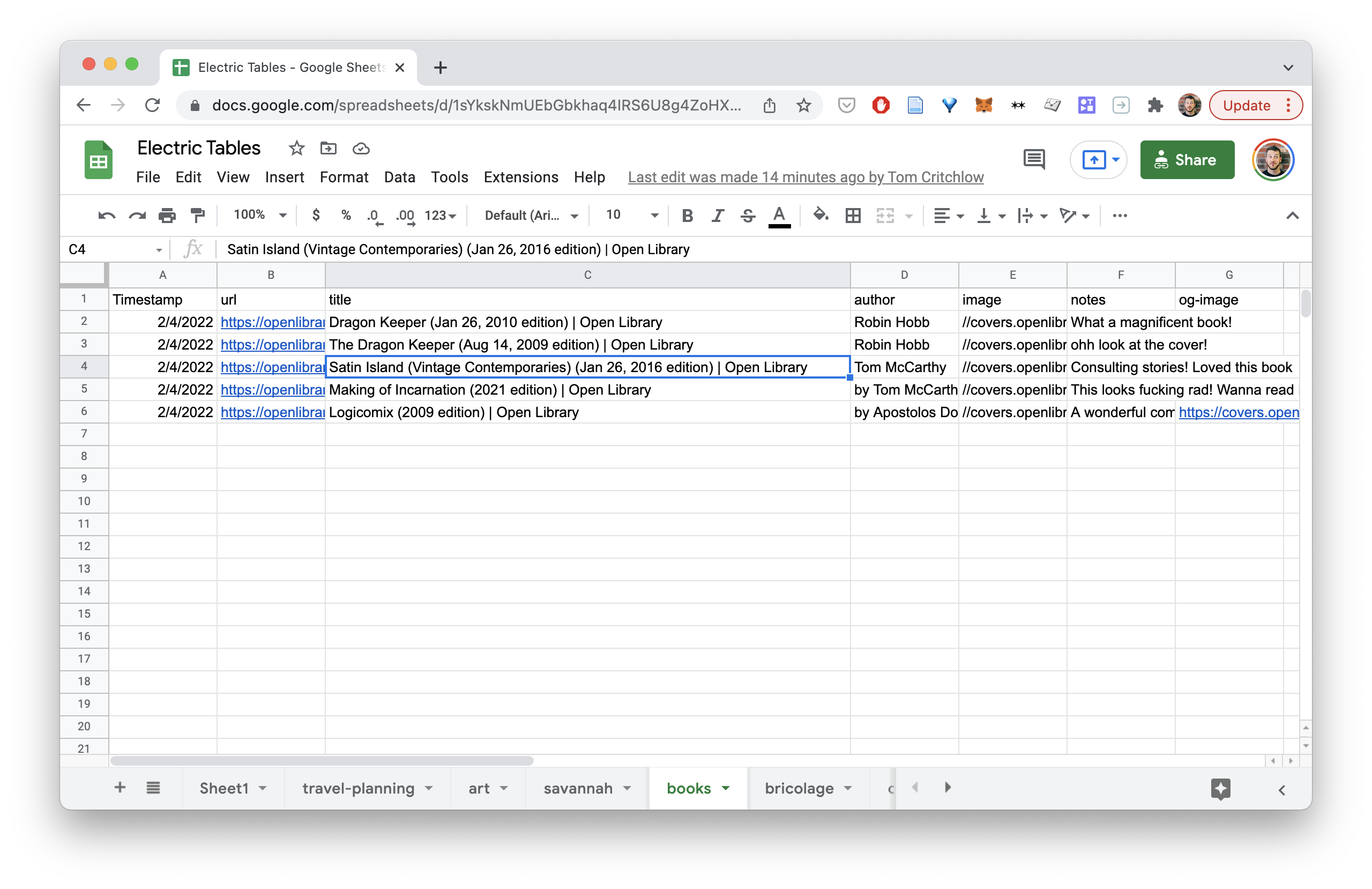
Task: Star the Electric Tables document
Action: 296,149
